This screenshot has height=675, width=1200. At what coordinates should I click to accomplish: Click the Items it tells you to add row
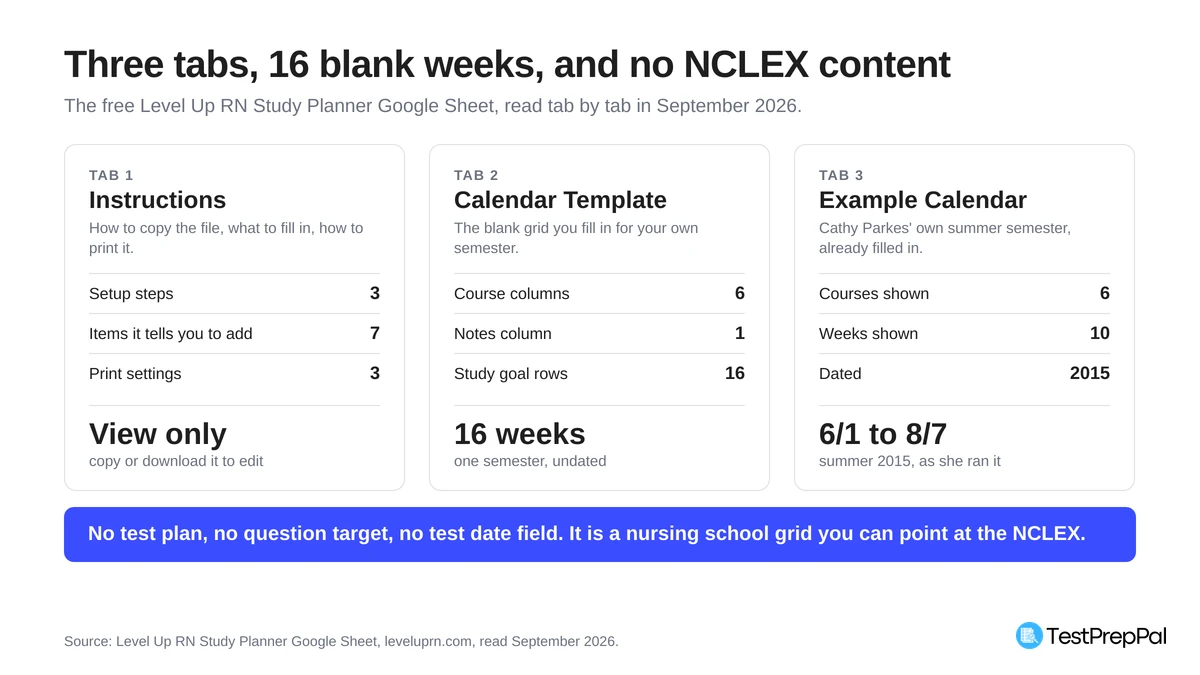[234, 334]
